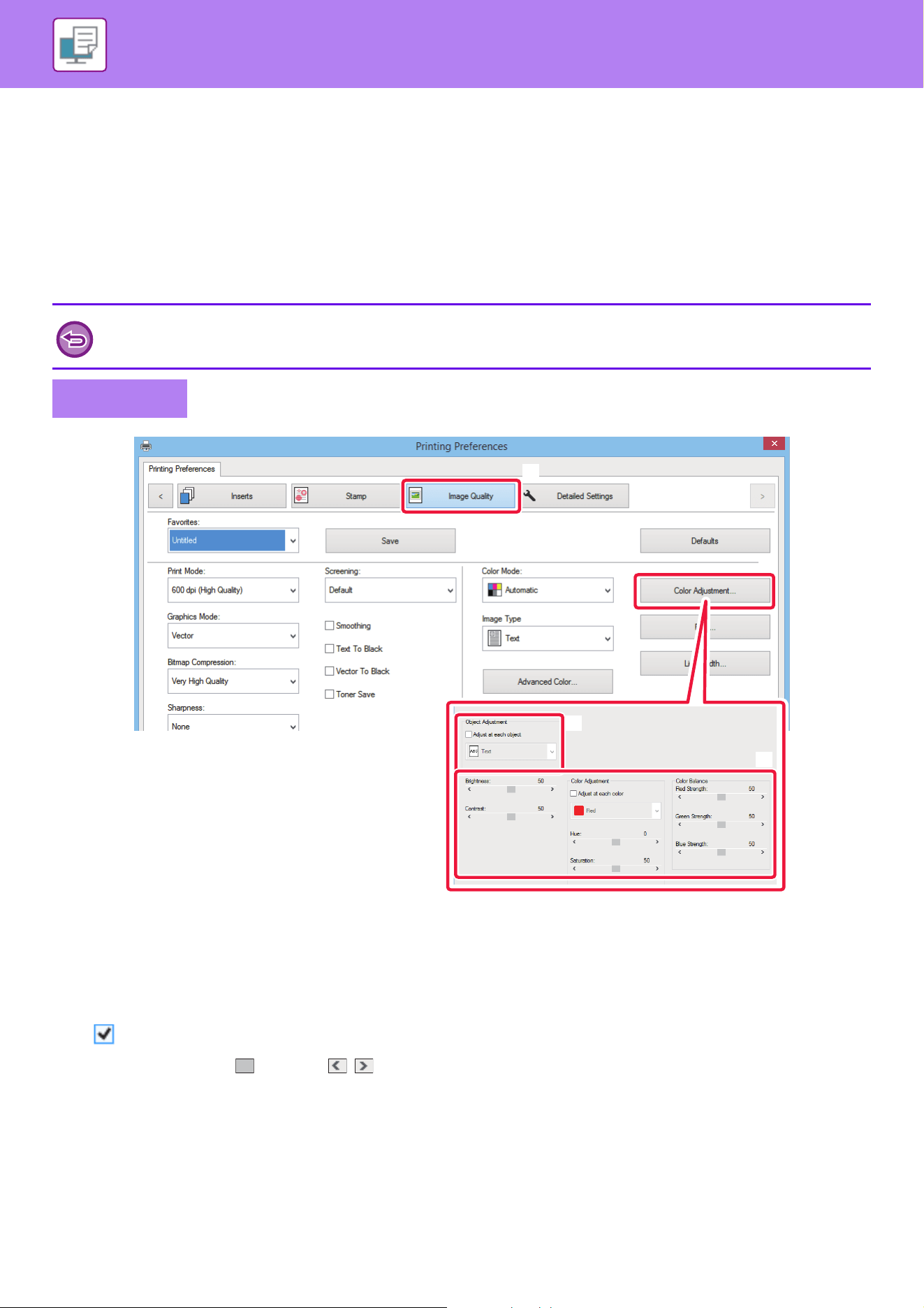Decrease Green Strength with its left arrow
The width and height of the screenshot is (924, 1308).
680,824
